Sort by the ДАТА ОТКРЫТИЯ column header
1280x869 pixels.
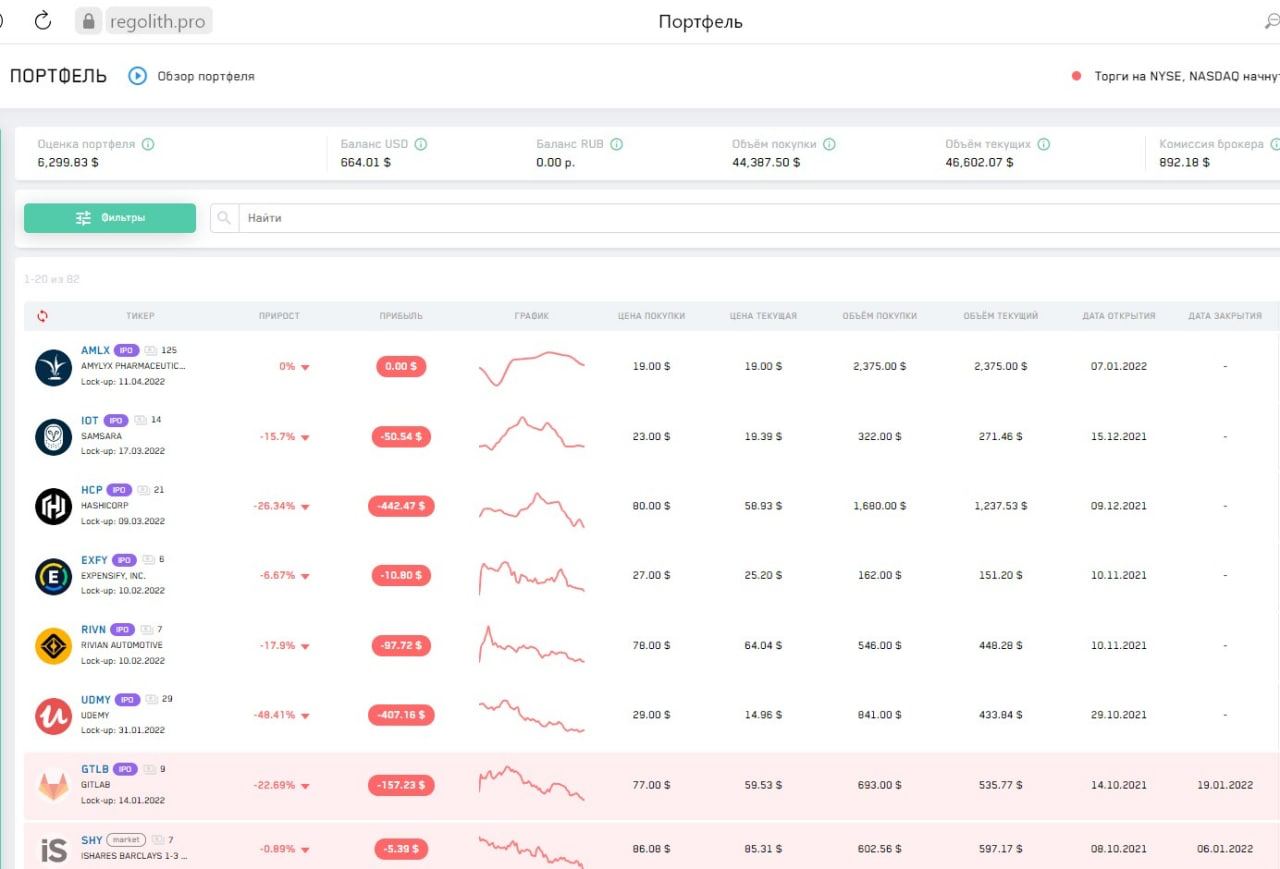1118,316
